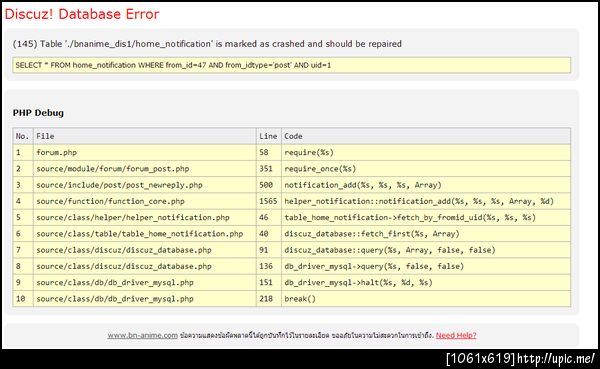Click the break() code cell

click(426, 299)
